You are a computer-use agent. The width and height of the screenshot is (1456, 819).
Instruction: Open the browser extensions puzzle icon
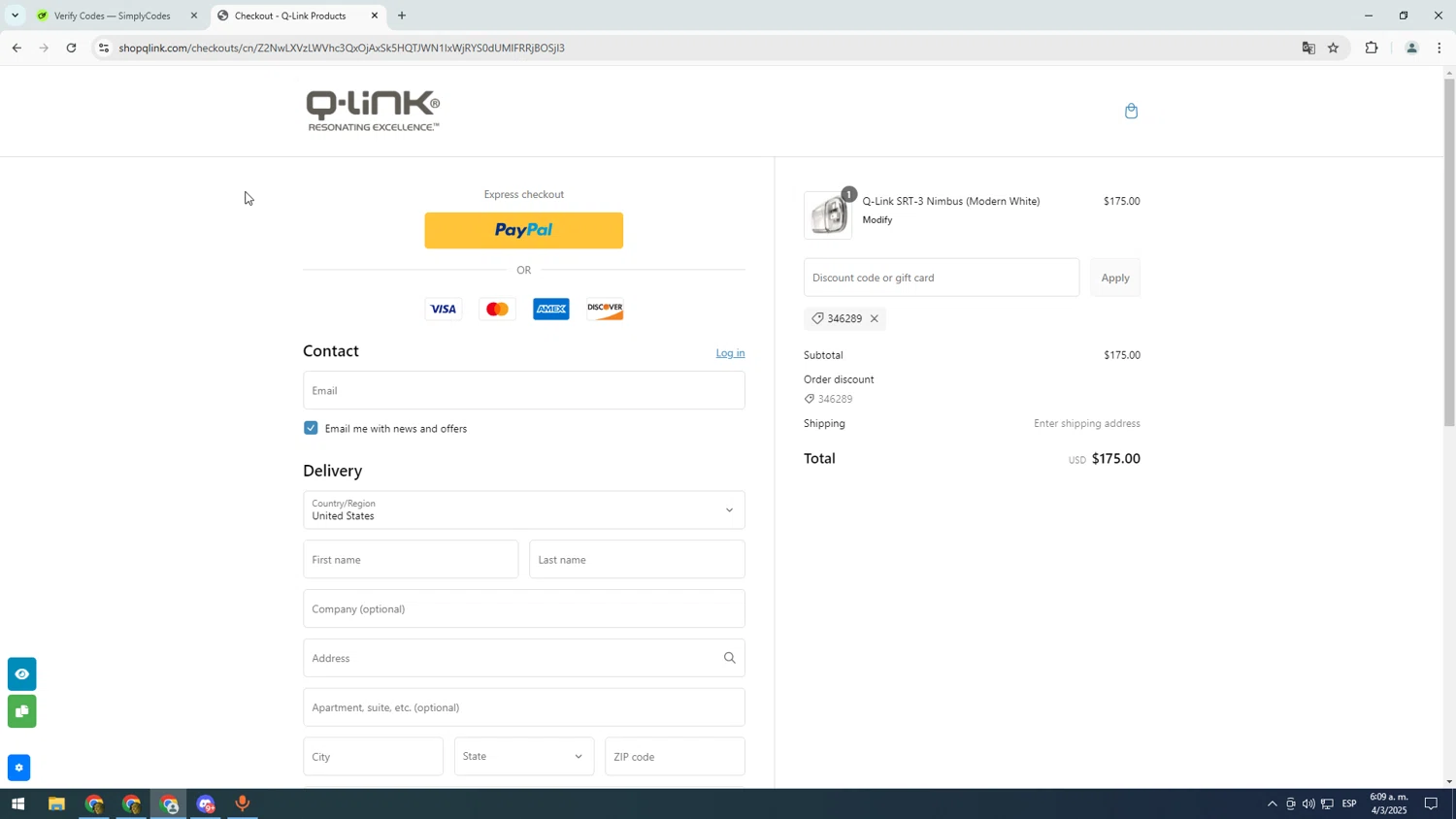(1372, 48)
